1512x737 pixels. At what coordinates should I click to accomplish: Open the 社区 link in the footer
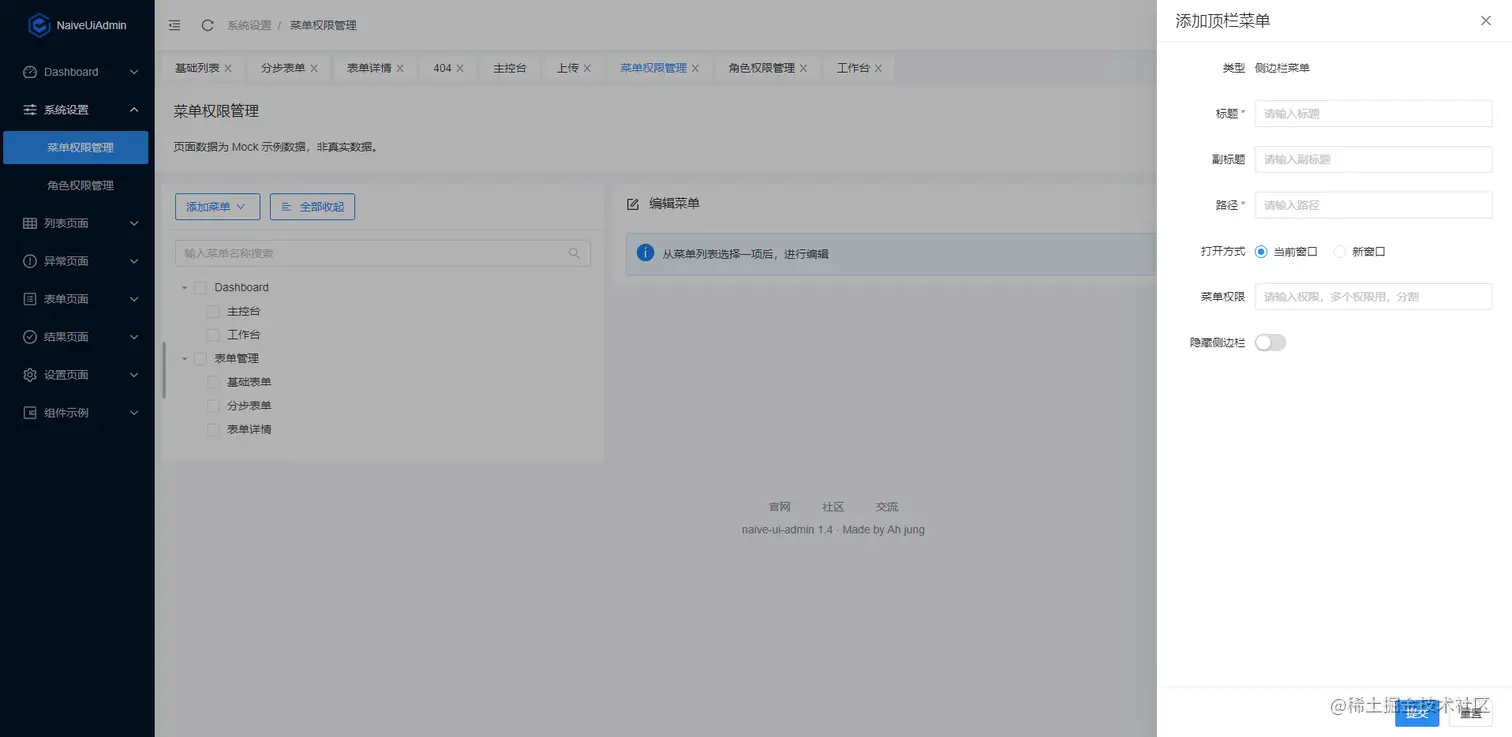pos(832,506)
